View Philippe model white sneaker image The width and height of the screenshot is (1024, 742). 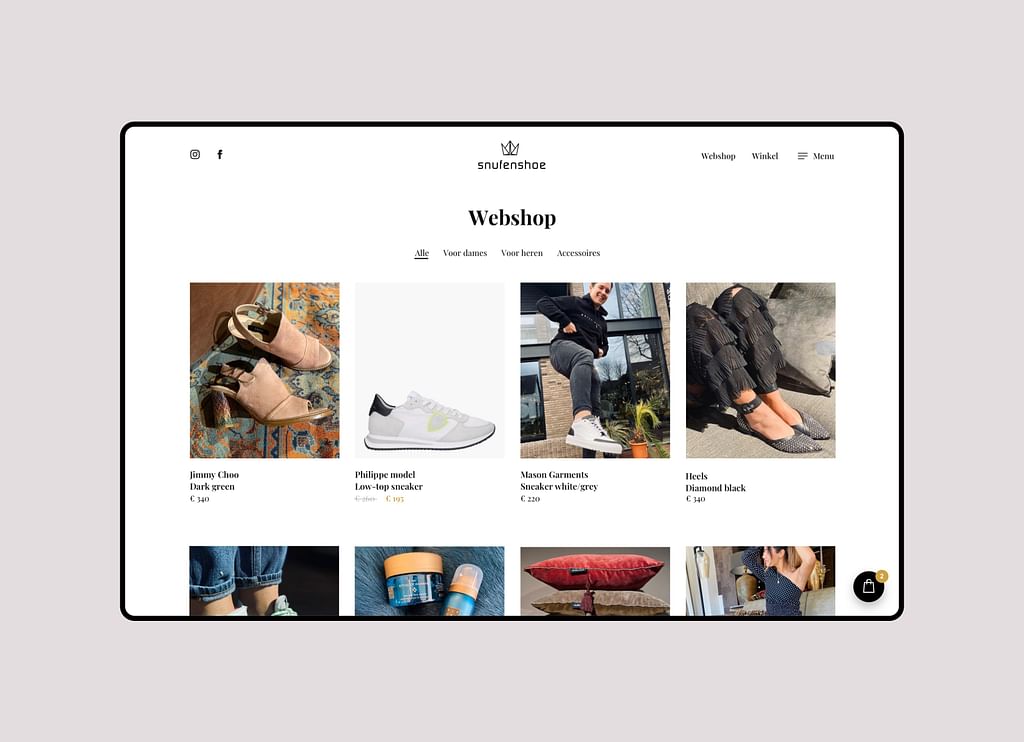(x=430, y=370)
